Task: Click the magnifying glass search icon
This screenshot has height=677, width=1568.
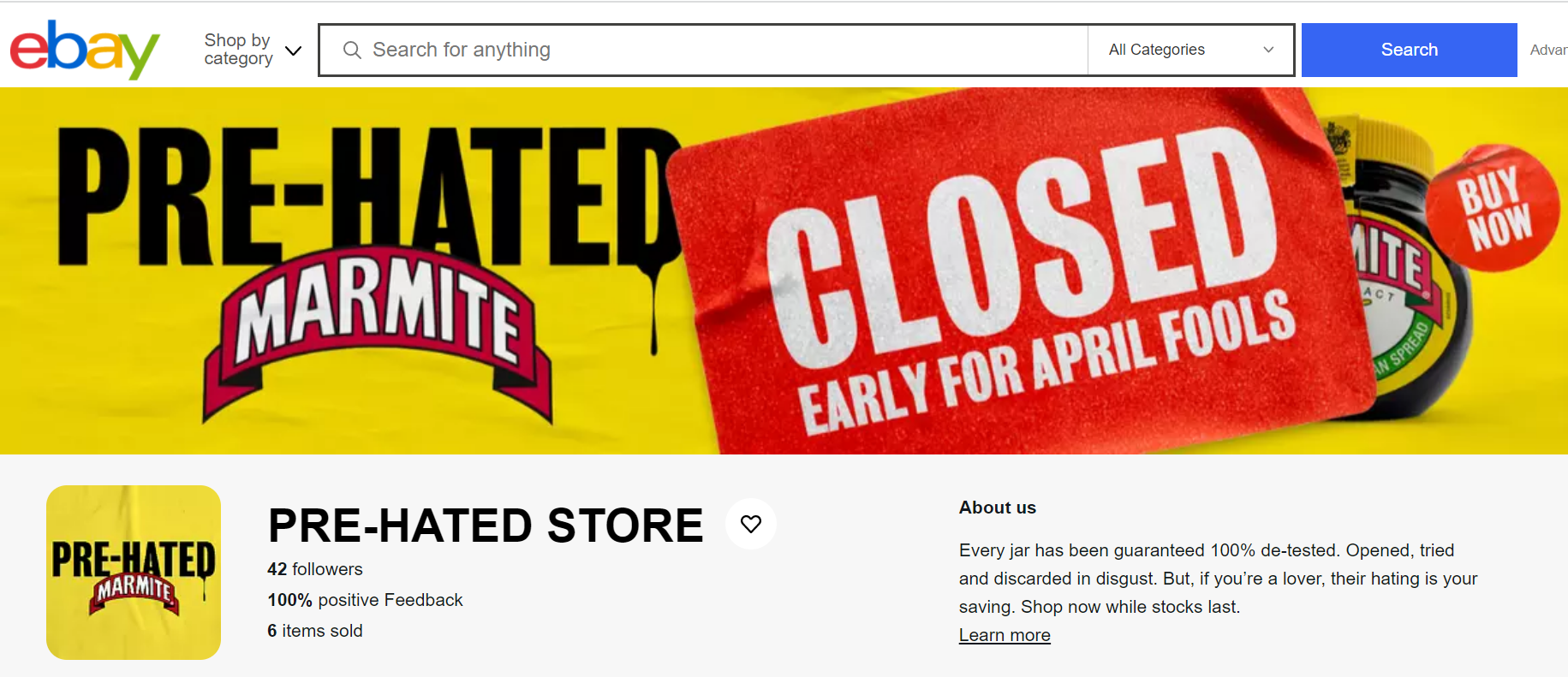Action: [x=352, y=50]
